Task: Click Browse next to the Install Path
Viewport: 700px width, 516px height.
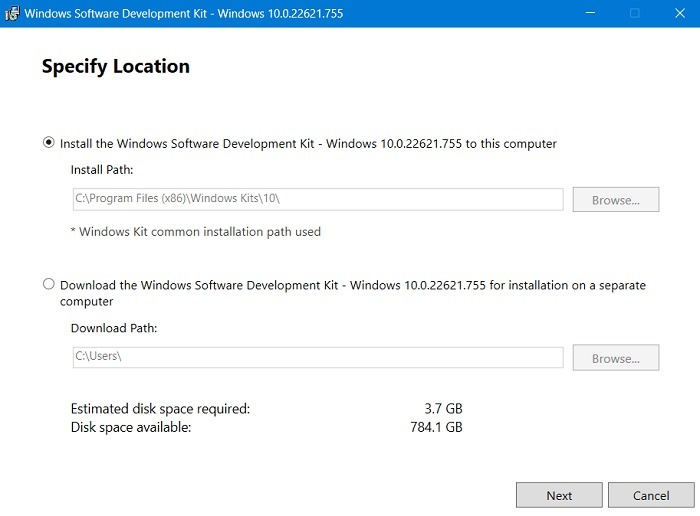Action: [x=616, y=200]
